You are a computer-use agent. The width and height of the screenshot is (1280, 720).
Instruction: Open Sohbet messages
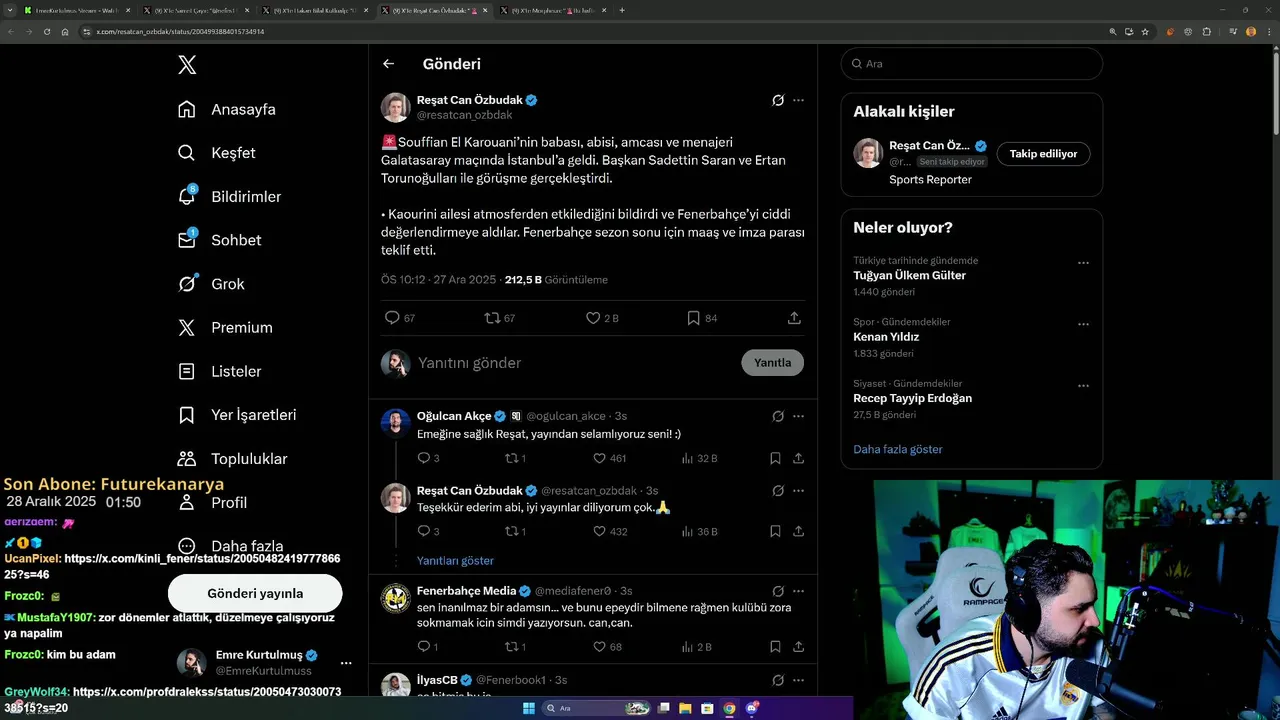click(x=219, y=240)
